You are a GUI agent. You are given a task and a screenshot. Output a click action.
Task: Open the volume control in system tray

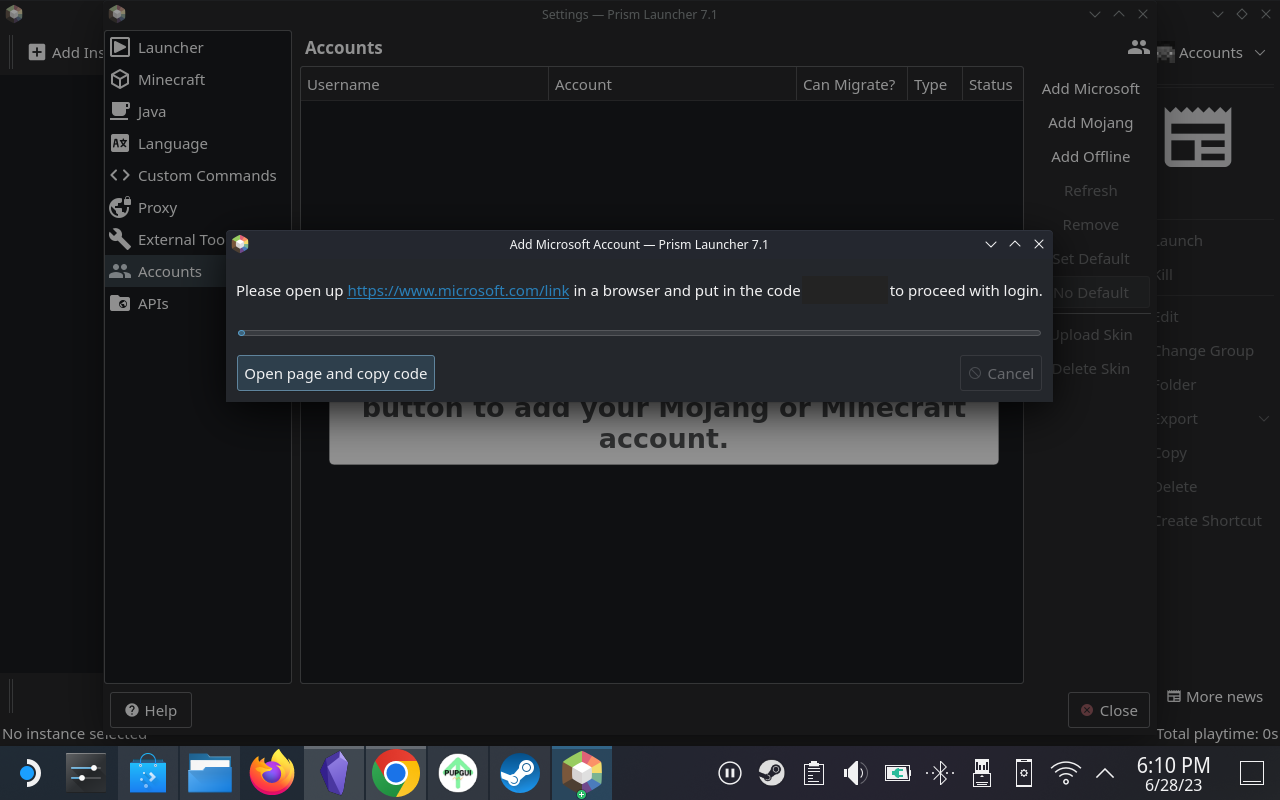(x=855, y=772)
